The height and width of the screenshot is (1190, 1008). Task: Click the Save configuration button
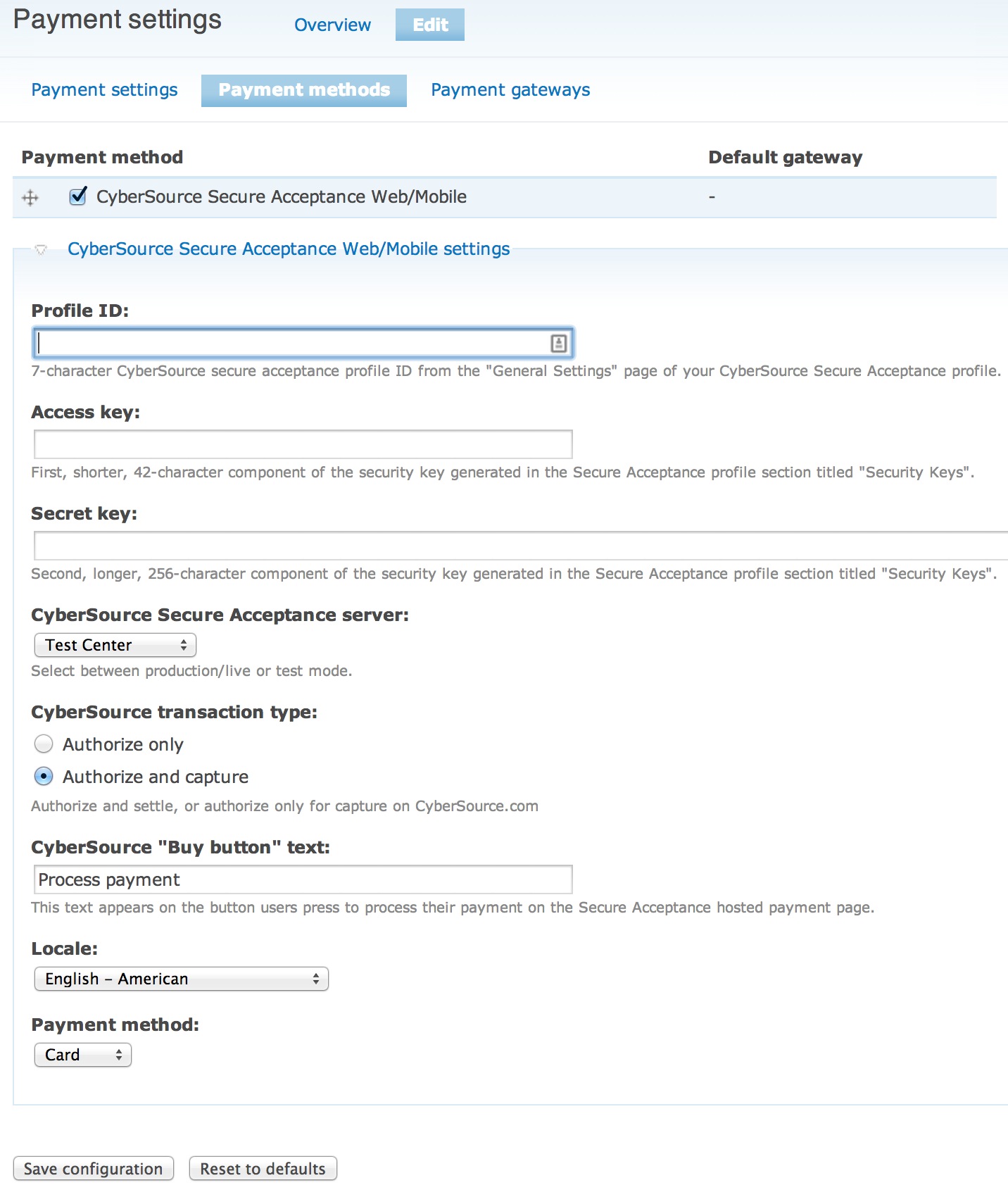[x=94, y=1168]
